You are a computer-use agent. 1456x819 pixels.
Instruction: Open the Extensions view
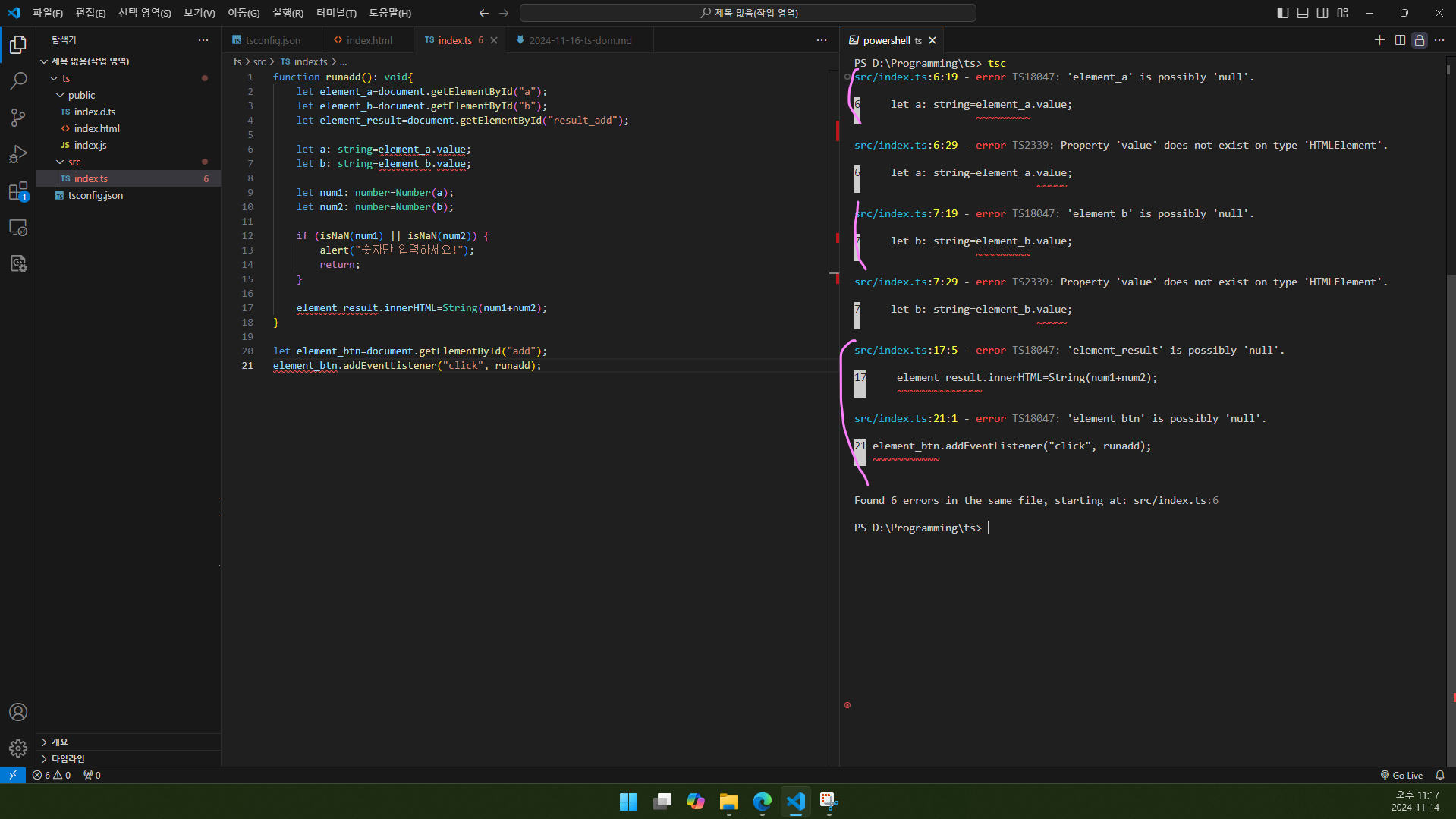18,191
